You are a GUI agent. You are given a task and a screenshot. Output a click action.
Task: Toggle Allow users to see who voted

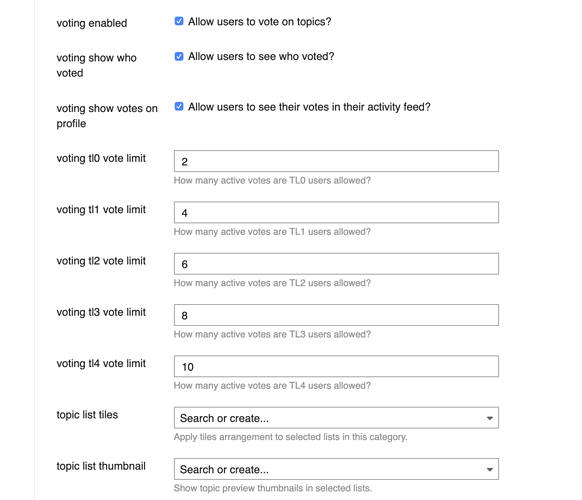point(179,56)
